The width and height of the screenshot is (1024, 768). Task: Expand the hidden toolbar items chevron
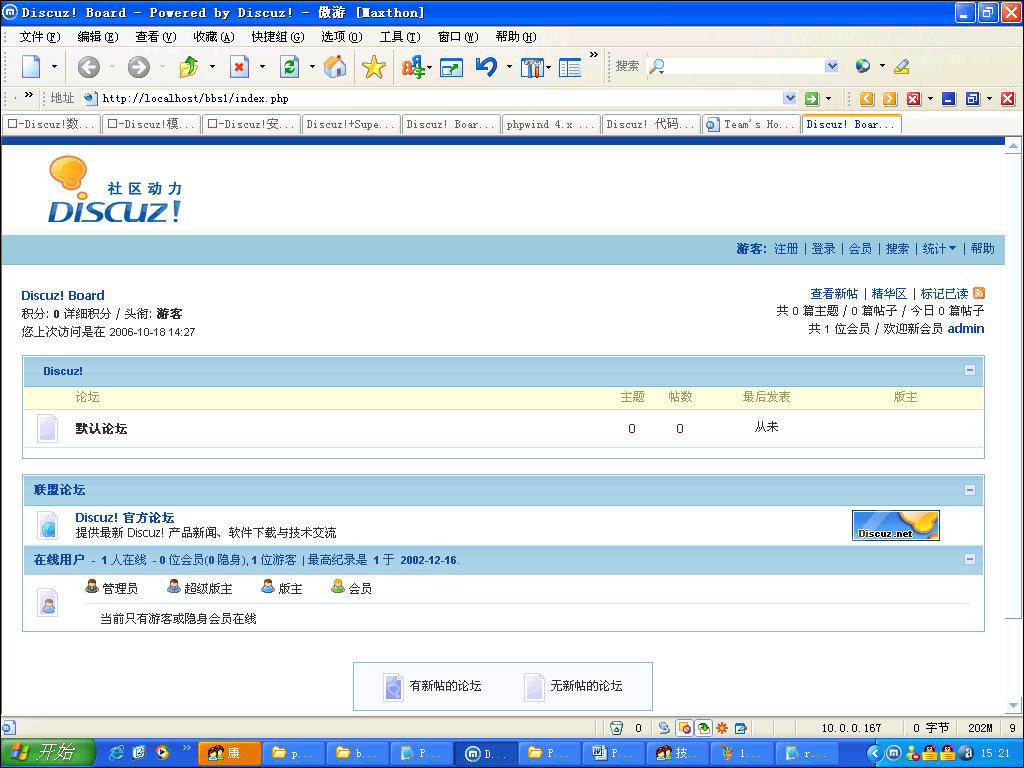594,55
